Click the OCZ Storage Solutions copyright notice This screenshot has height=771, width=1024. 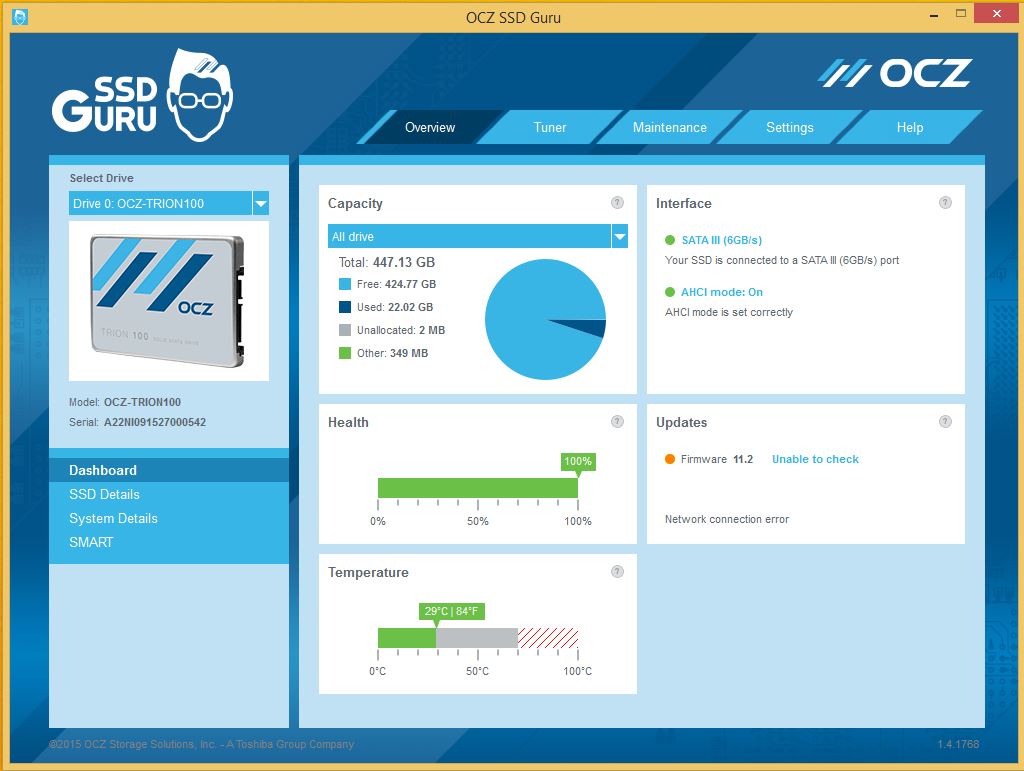[x=202, y=744]
